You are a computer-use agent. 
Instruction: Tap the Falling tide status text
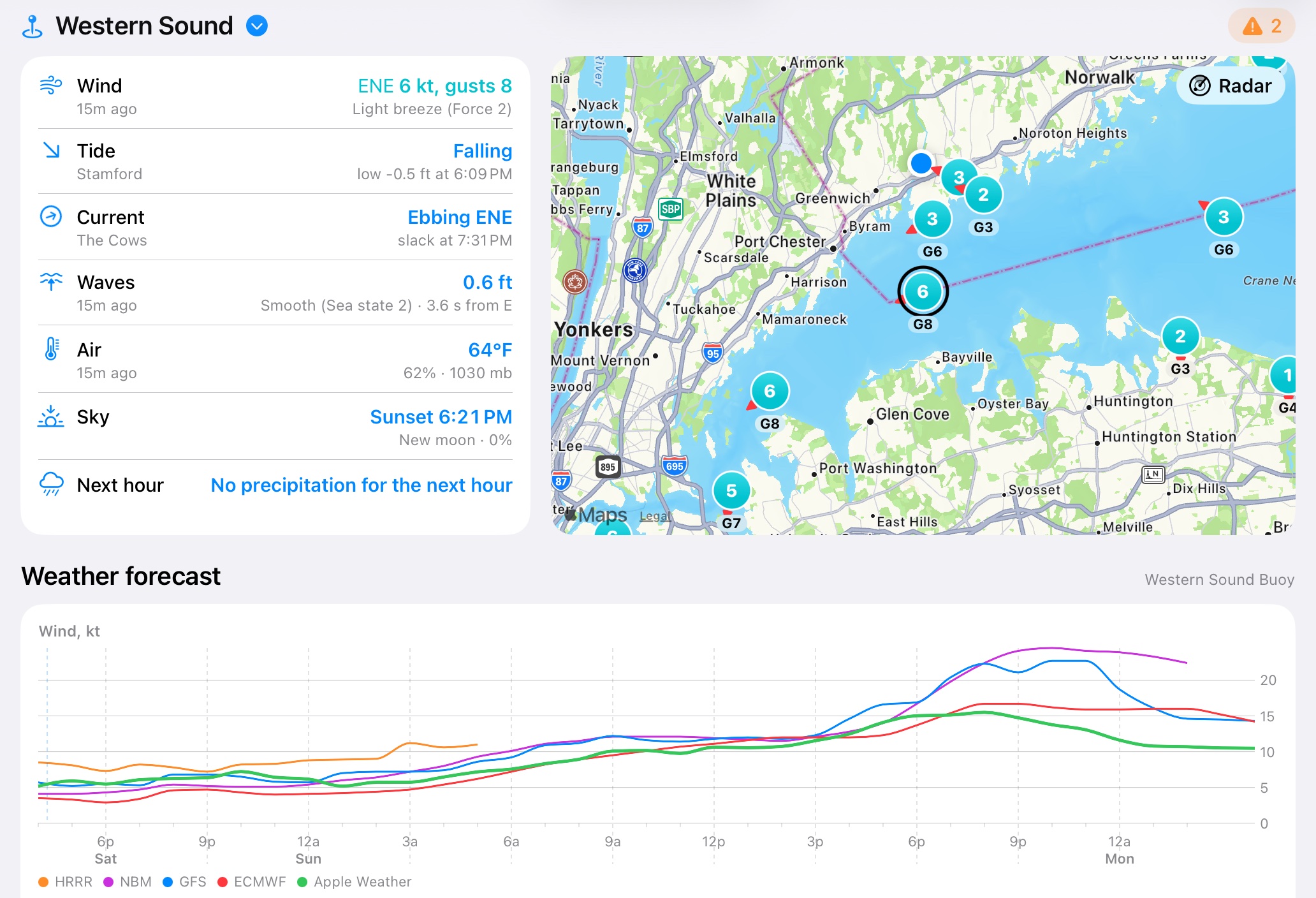point(483,151)
